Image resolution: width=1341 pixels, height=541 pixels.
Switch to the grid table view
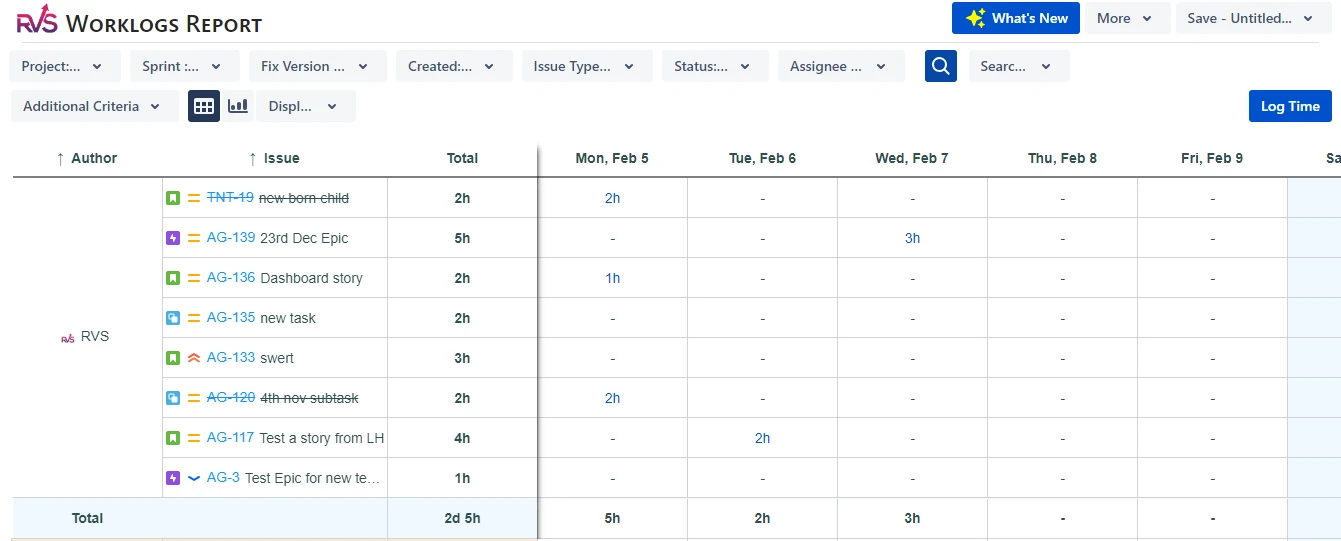coord(204,106)
